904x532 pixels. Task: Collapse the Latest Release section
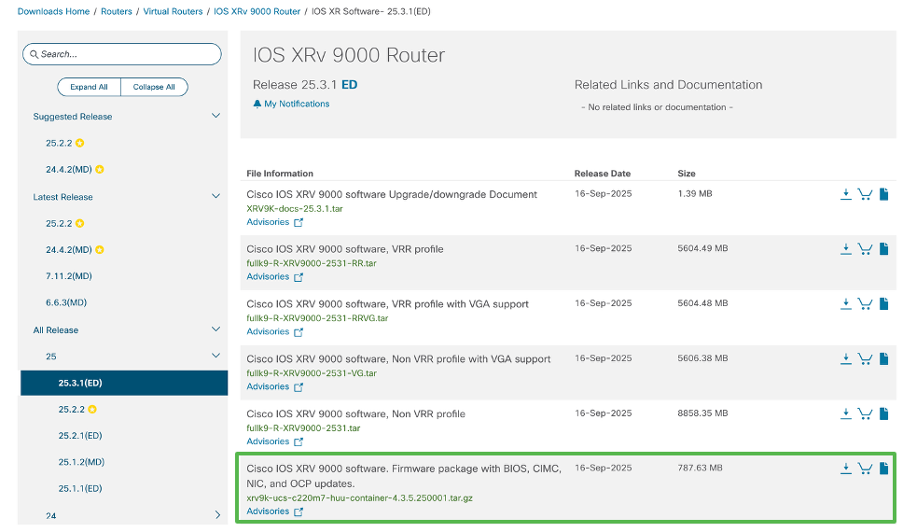216,197
